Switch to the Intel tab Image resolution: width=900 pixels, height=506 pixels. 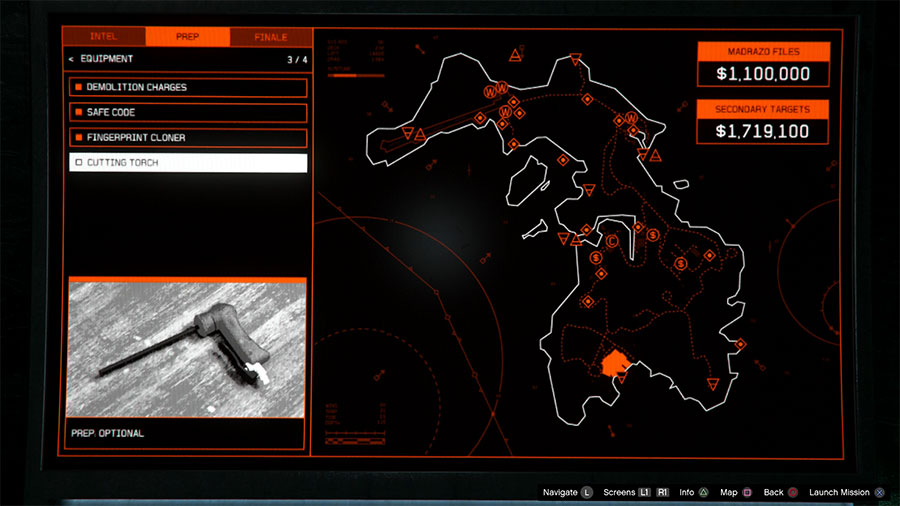click(103, 37)
